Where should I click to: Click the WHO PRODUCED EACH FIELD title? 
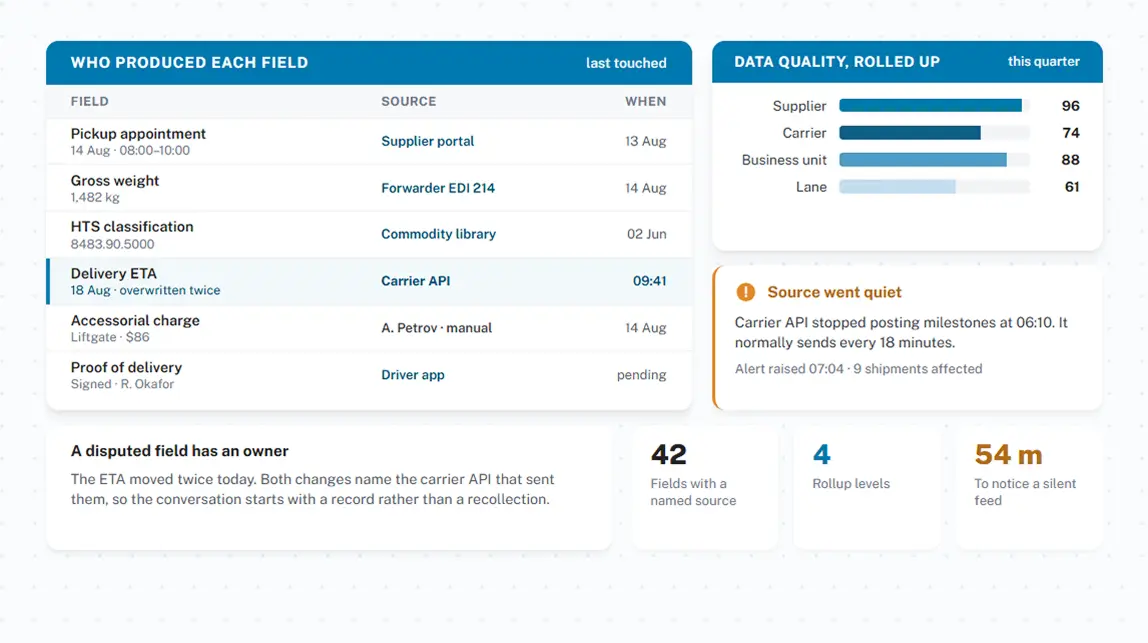(189, 63)
